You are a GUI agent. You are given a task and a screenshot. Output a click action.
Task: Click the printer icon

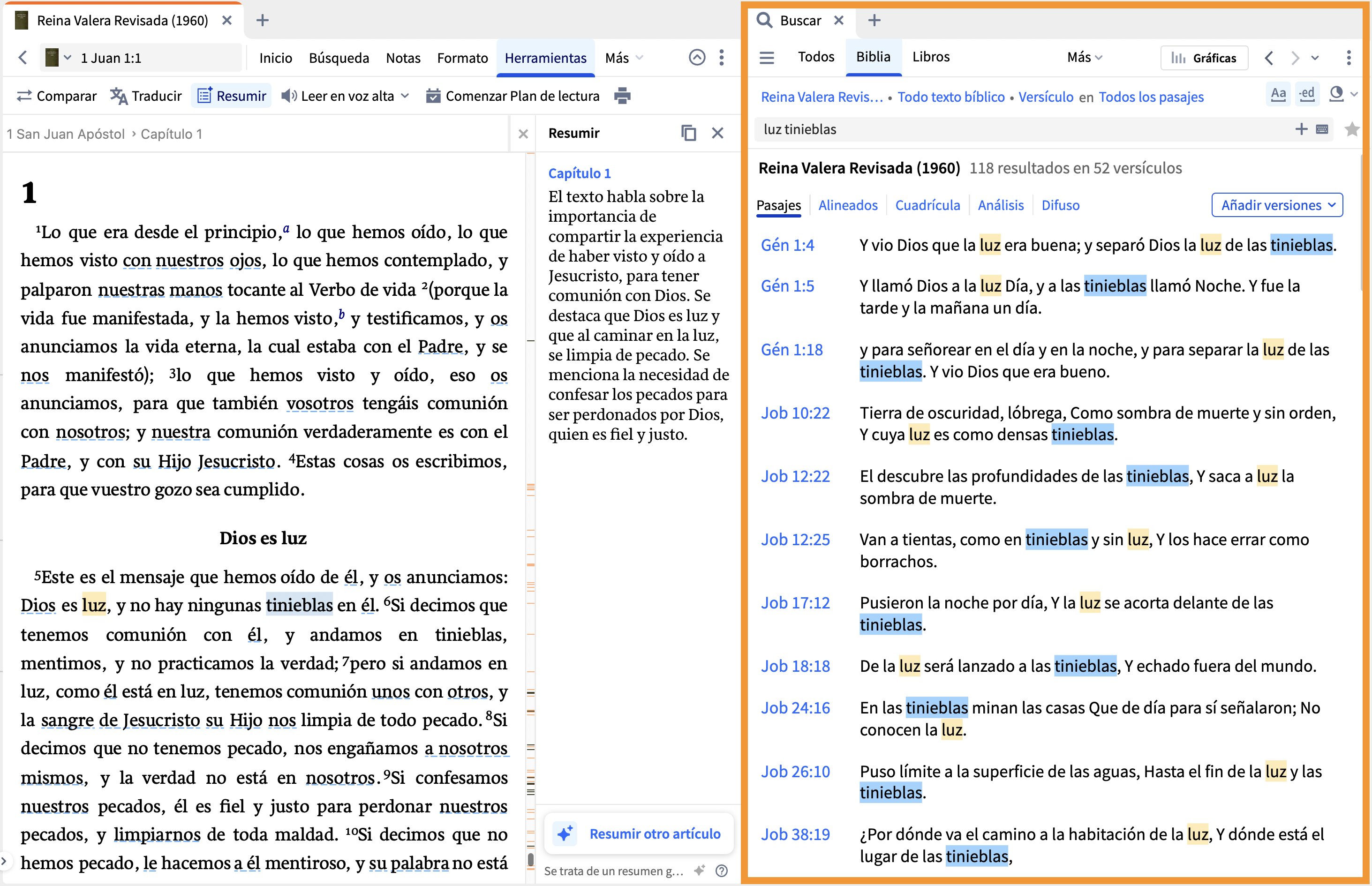point(622,96)
